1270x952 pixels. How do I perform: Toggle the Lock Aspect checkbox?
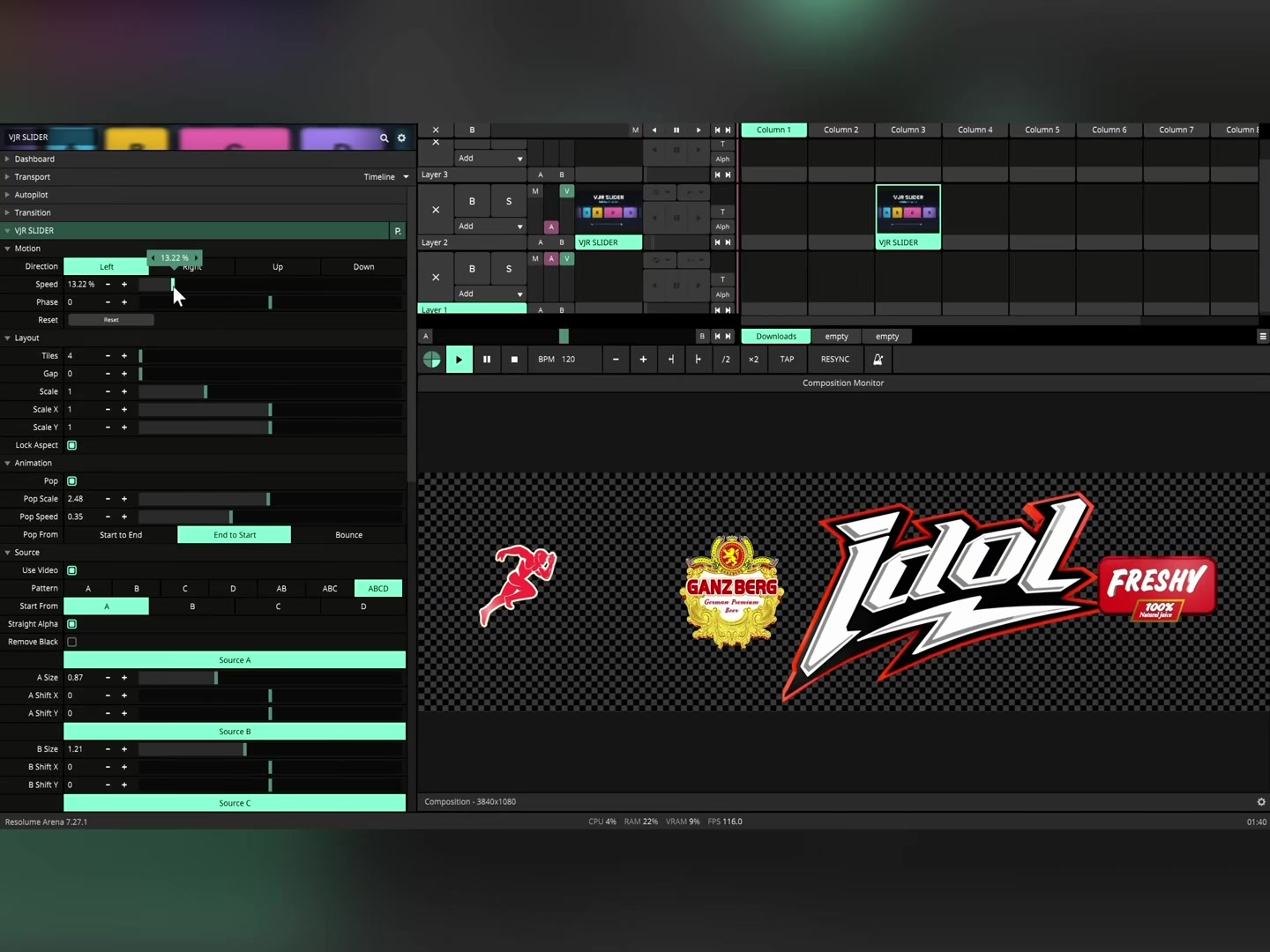tap(72, 445)
